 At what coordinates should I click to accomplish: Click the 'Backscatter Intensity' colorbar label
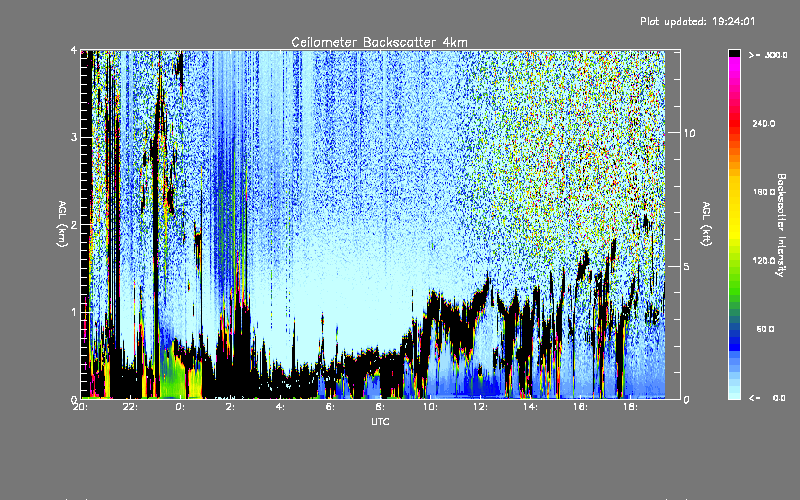click(781, 225)
